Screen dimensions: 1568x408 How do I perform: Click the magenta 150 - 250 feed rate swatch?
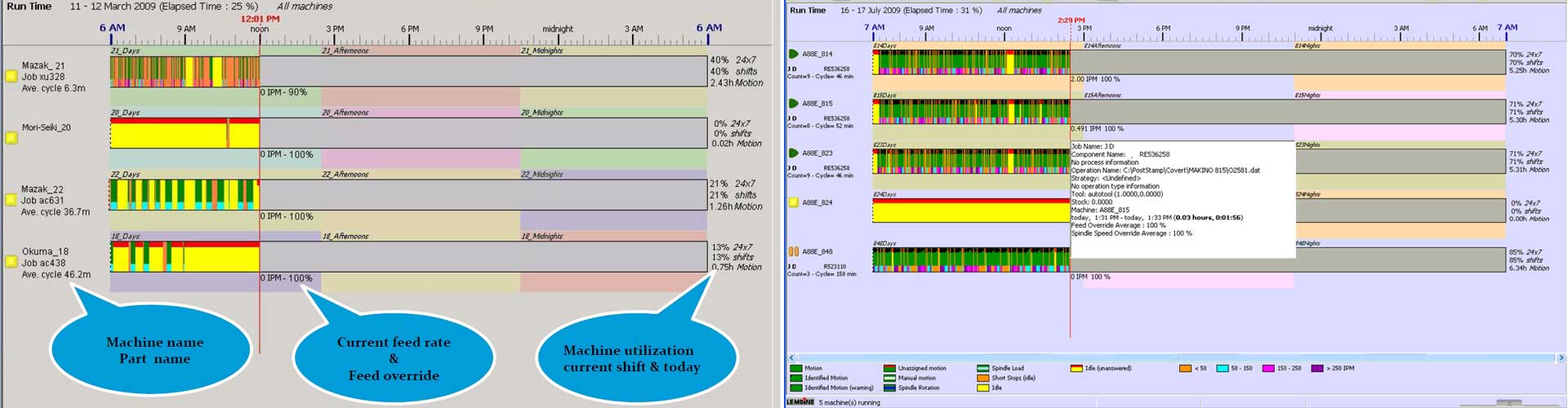(x=1268, y=368)
